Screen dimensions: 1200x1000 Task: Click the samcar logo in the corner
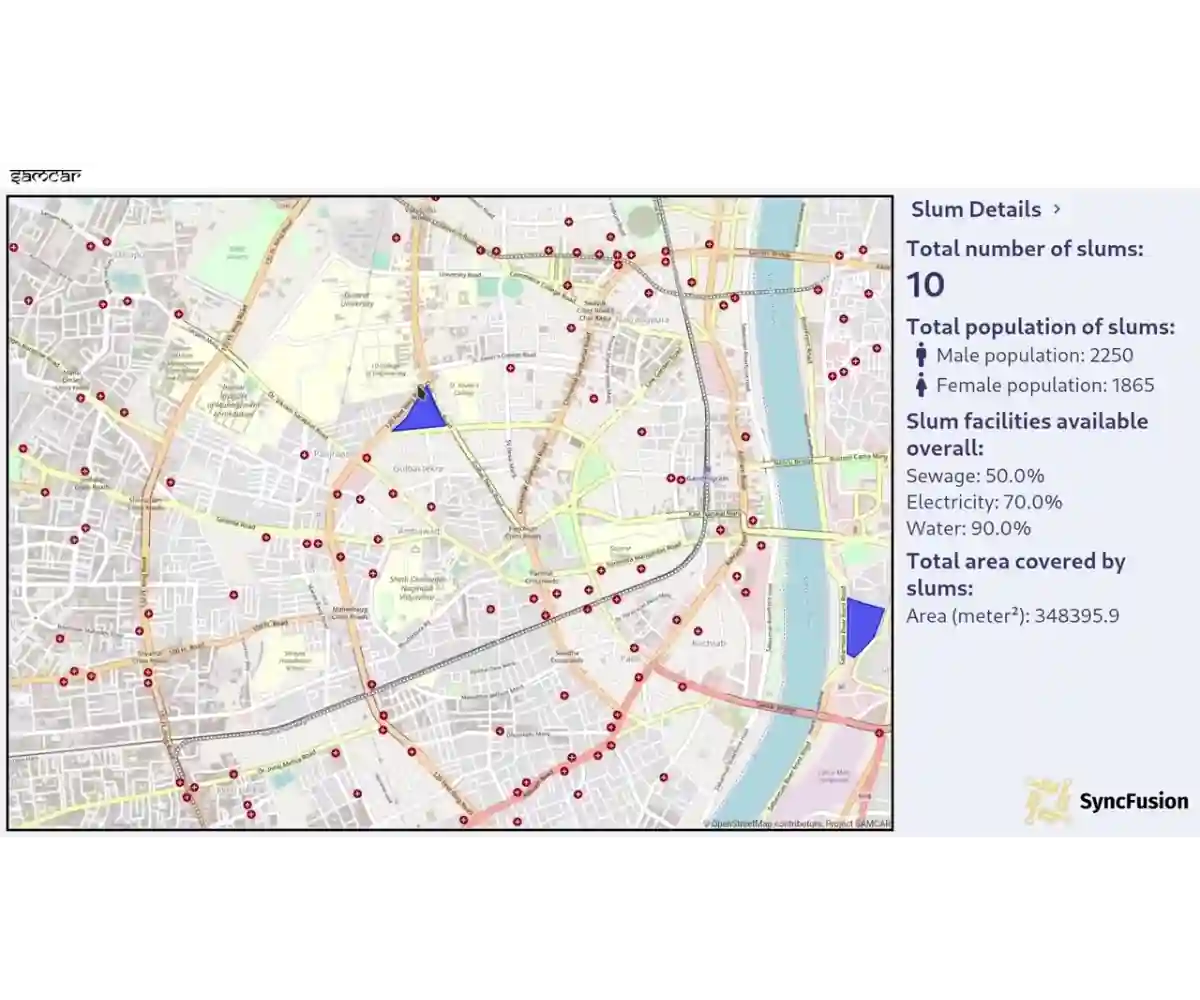coord(47,174)
